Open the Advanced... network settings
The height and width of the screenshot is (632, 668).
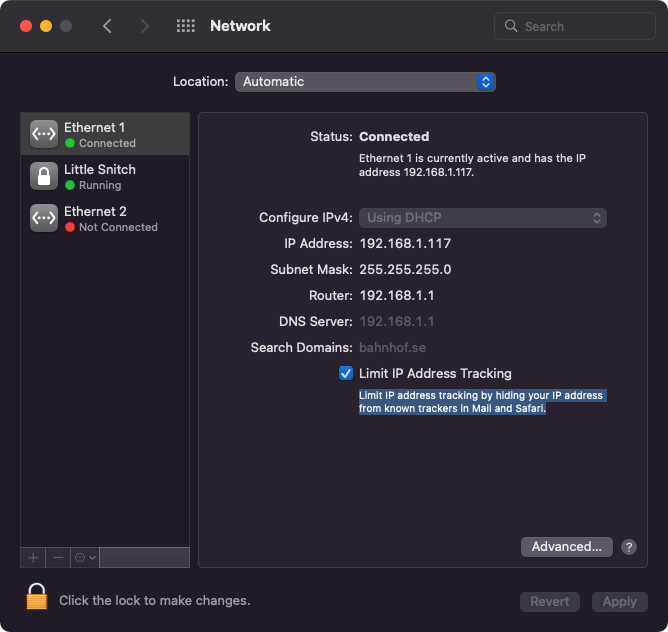coord(566,547)
